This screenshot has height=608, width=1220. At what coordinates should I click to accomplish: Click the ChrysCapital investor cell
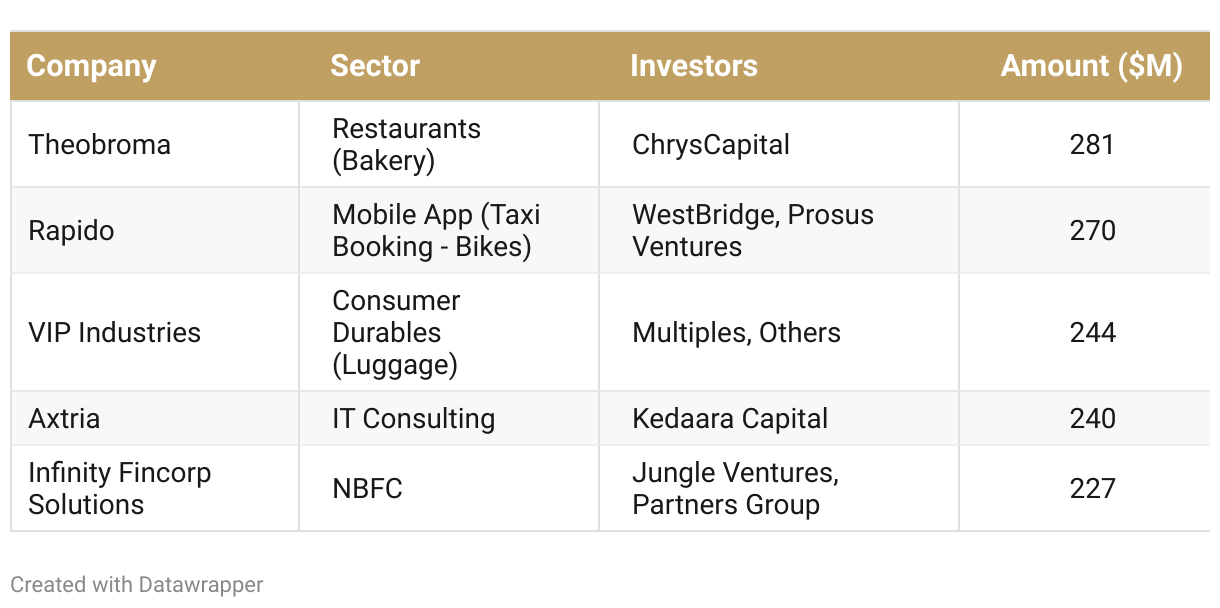[711, 145]
